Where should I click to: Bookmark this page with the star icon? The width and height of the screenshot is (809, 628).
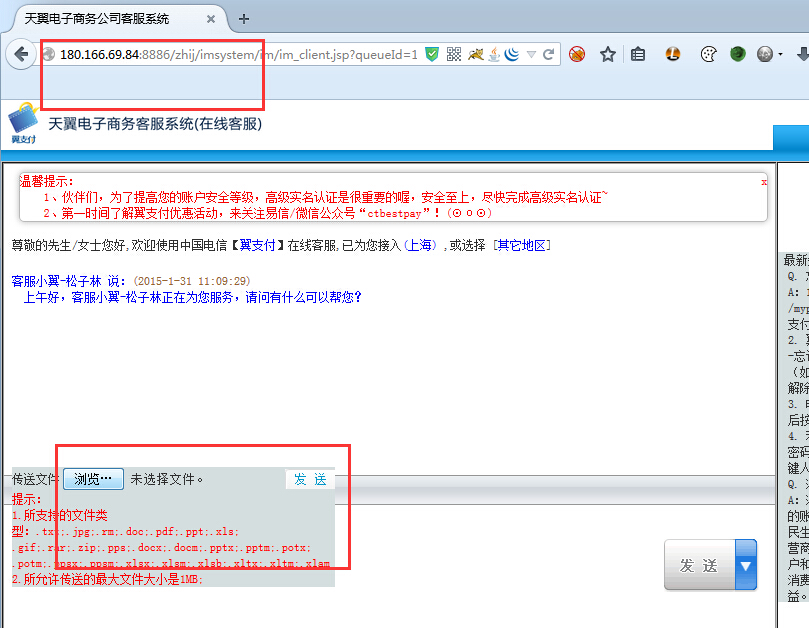coord(608,54)
